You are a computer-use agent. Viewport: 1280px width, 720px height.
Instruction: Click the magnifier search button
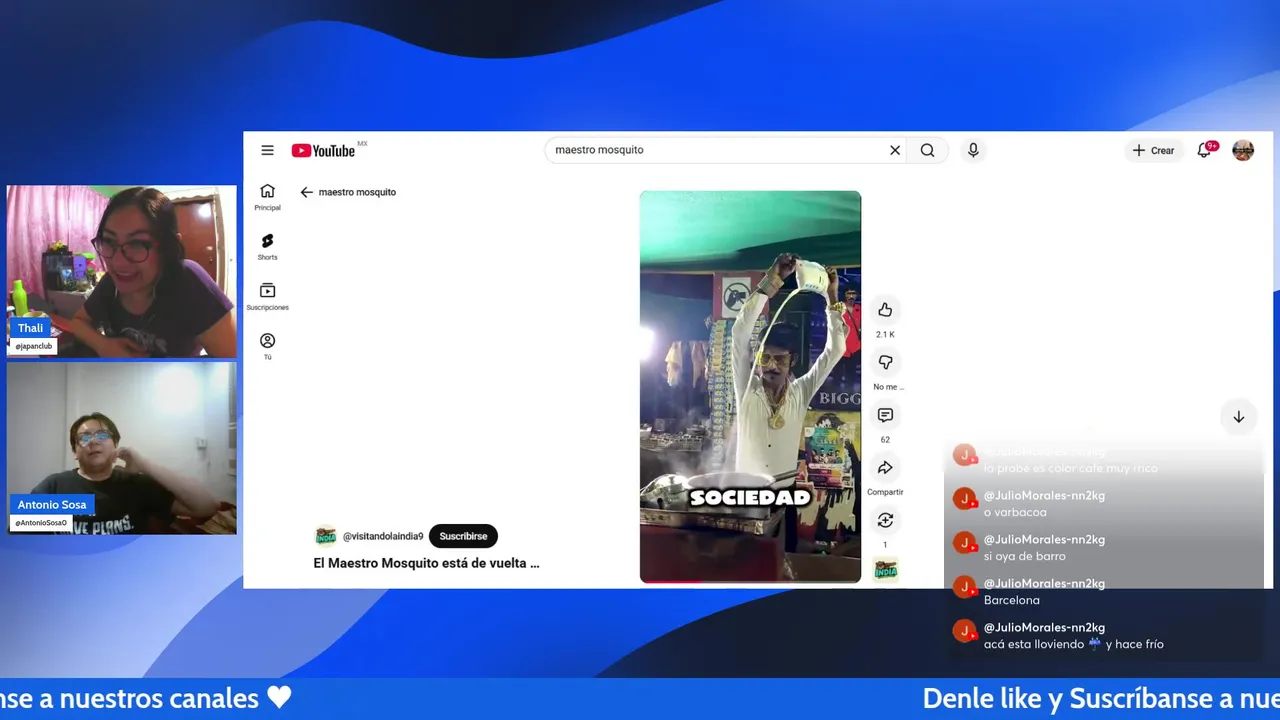[x=928, y=150]
